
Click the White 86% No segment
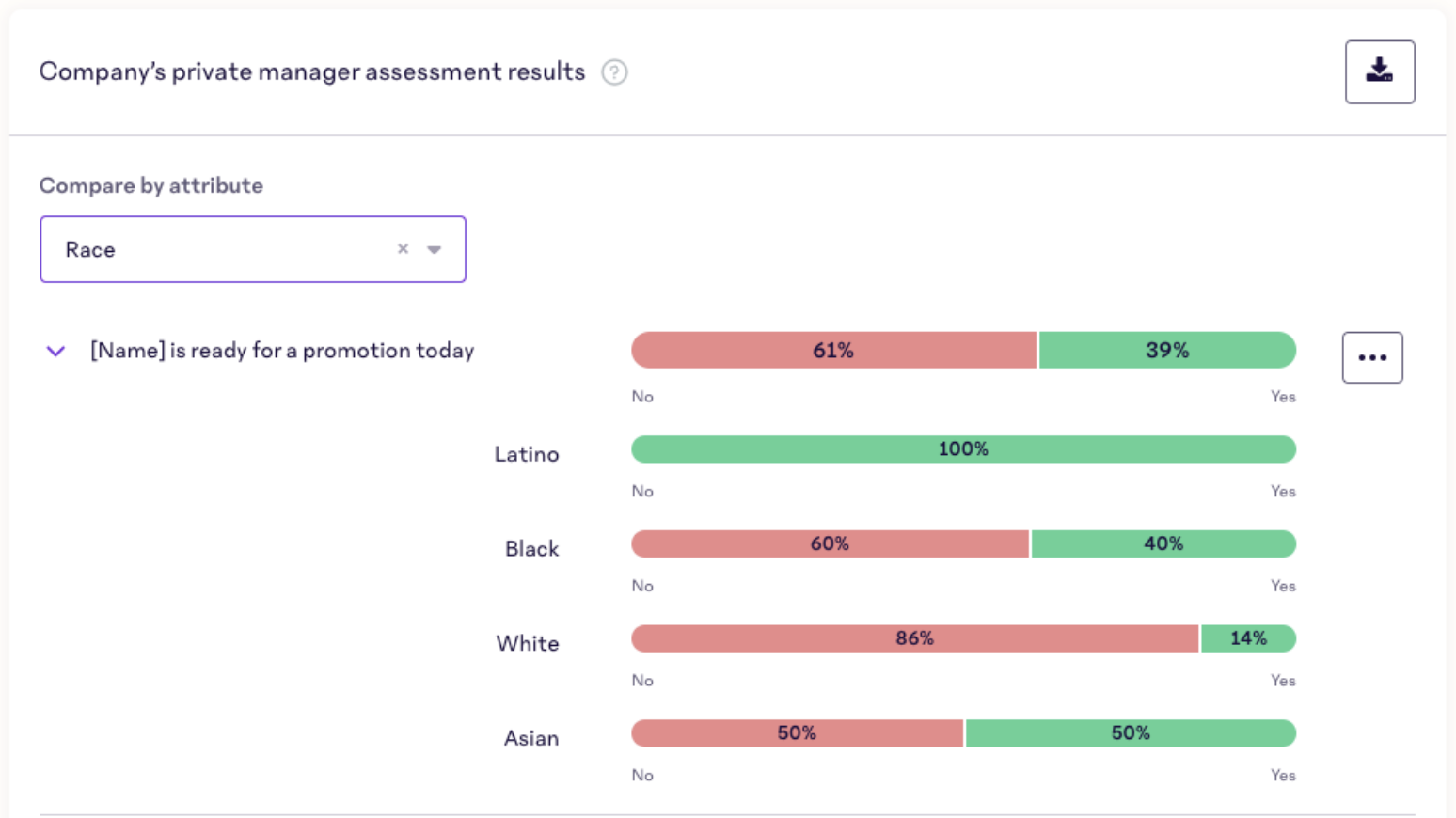915,638
